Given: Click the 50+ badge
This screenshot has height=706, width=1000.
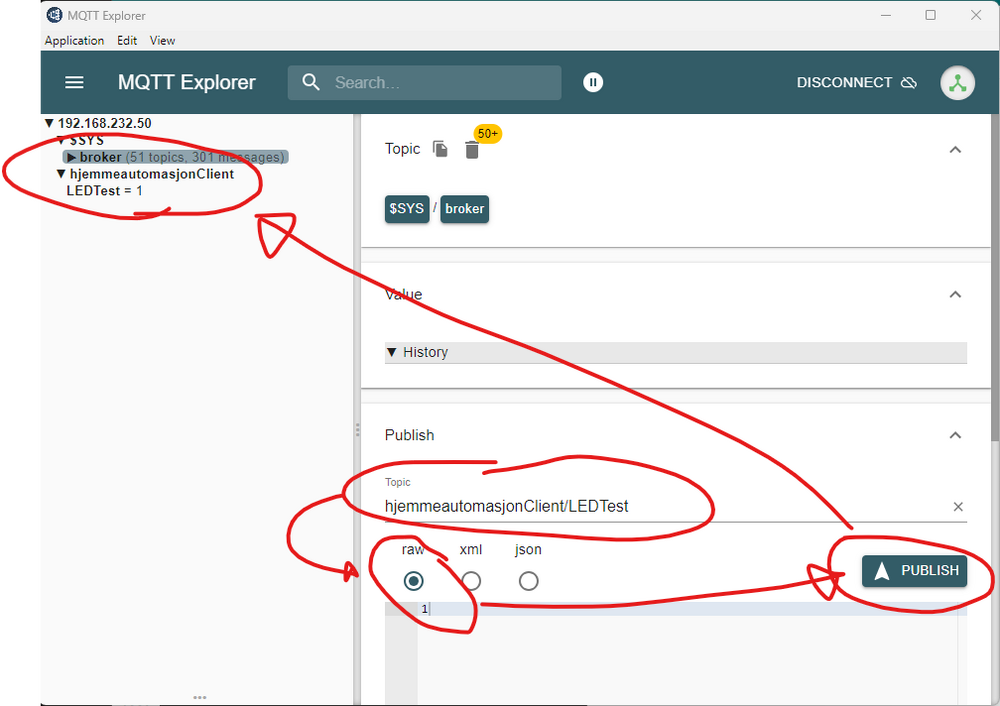Looking at the screenshot, I should click(488, 133).
